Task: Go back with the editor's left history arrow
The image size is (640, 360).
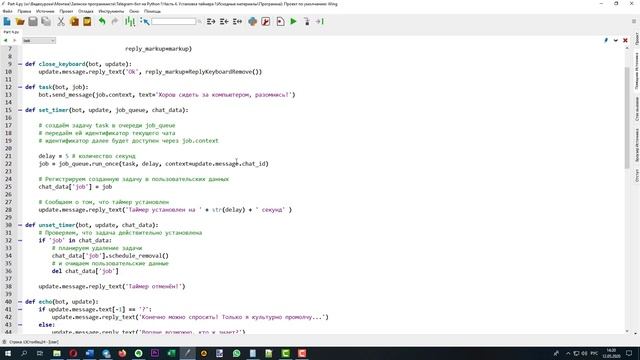Action: pyautogui.click(x=5, y=40)
